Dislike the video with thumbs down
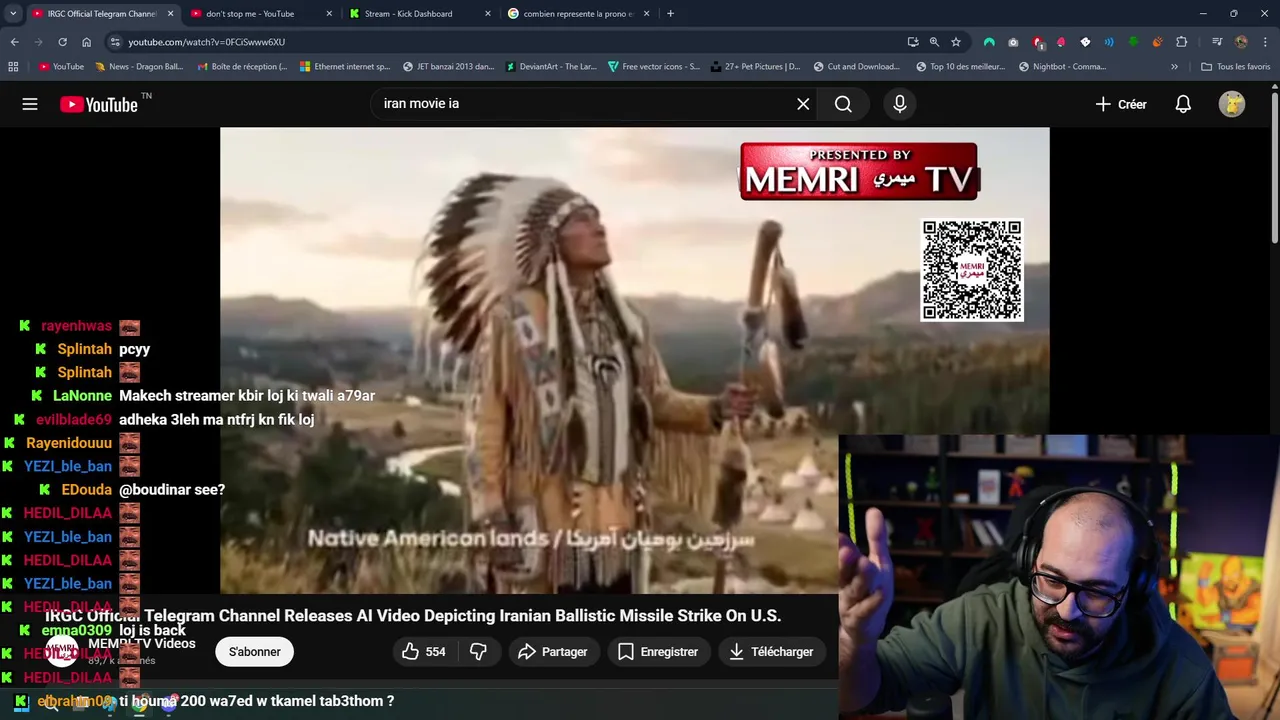1280x720 pixels. pos(478,652)
